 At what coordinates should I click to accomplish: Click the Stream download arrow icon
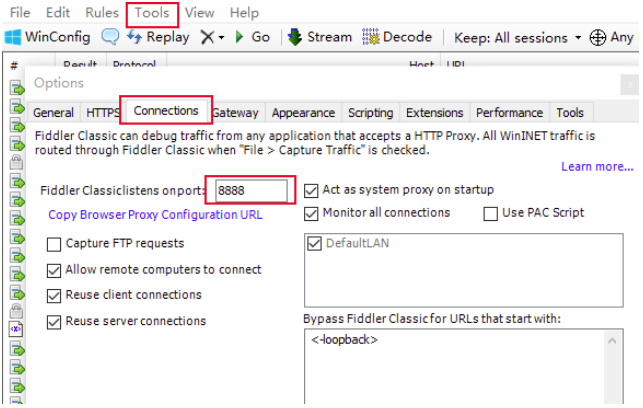tap(294, 36)
